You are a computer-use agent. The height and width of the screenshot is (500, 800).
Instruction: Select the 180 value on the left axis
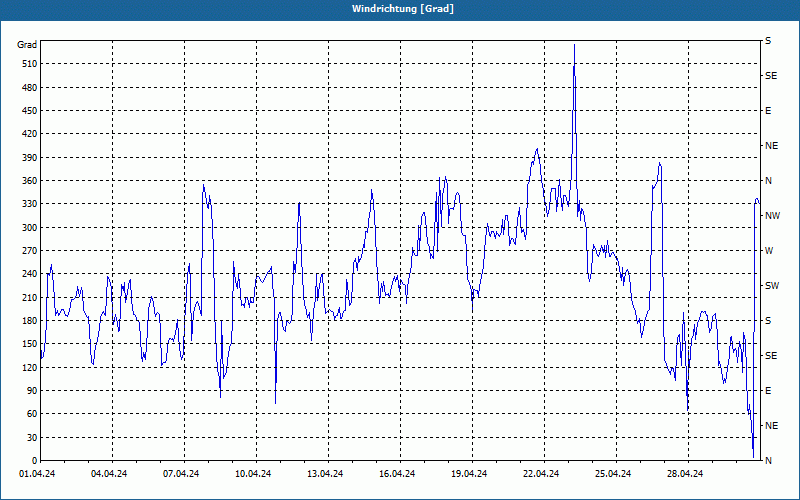click(31, 321)
